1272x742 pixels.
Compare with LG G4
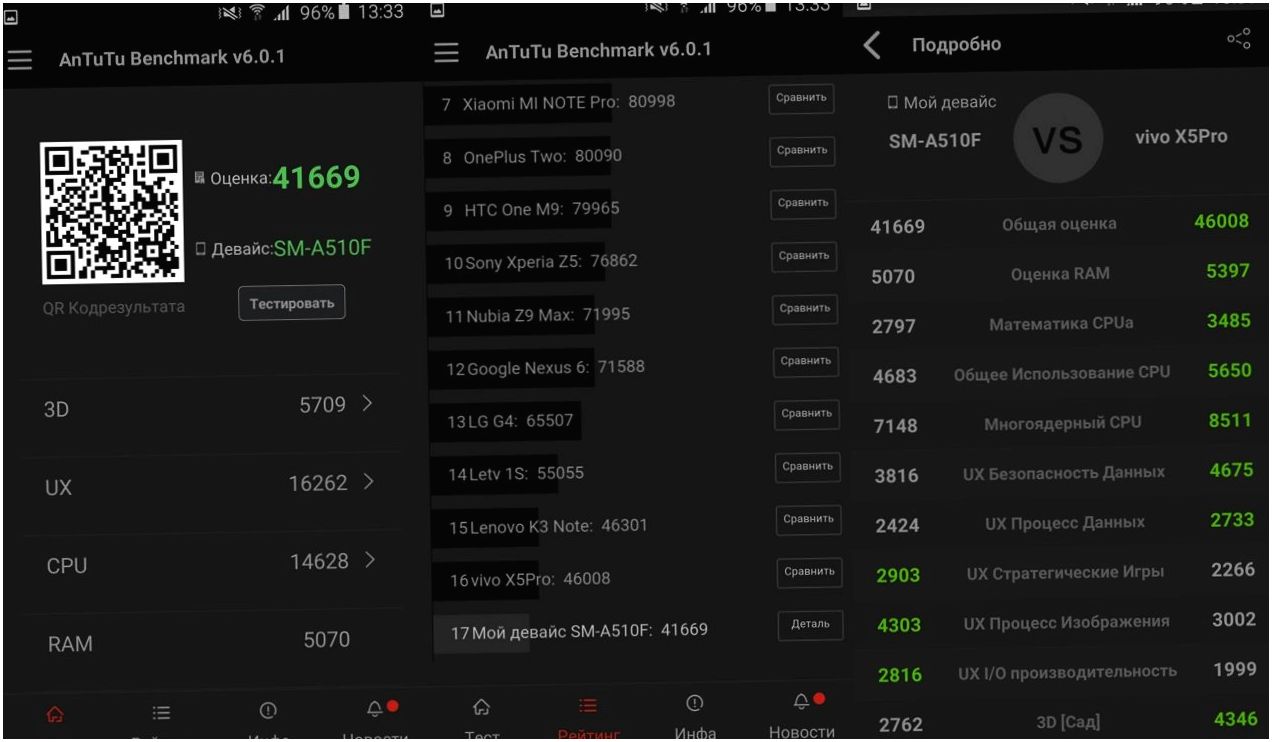pyautogui.click(x=807, y=413)
